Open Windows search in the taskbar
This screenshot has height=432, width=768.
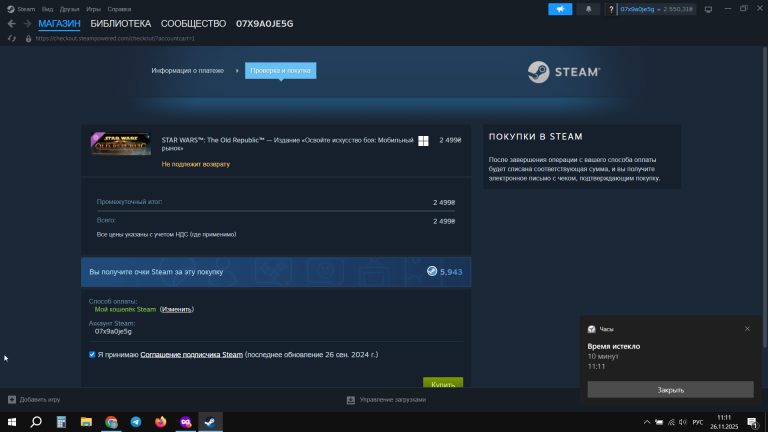tap(36, 422)
